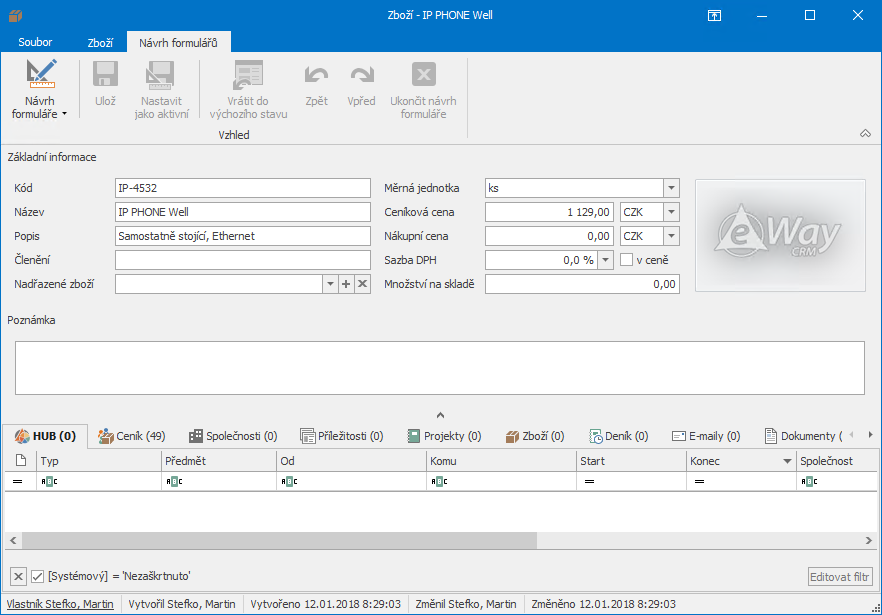Image resolution: width=882 pixels, height=615 pixels.
Task: Click Ukončit návrh formuláře icon
Action: (424, 74)
